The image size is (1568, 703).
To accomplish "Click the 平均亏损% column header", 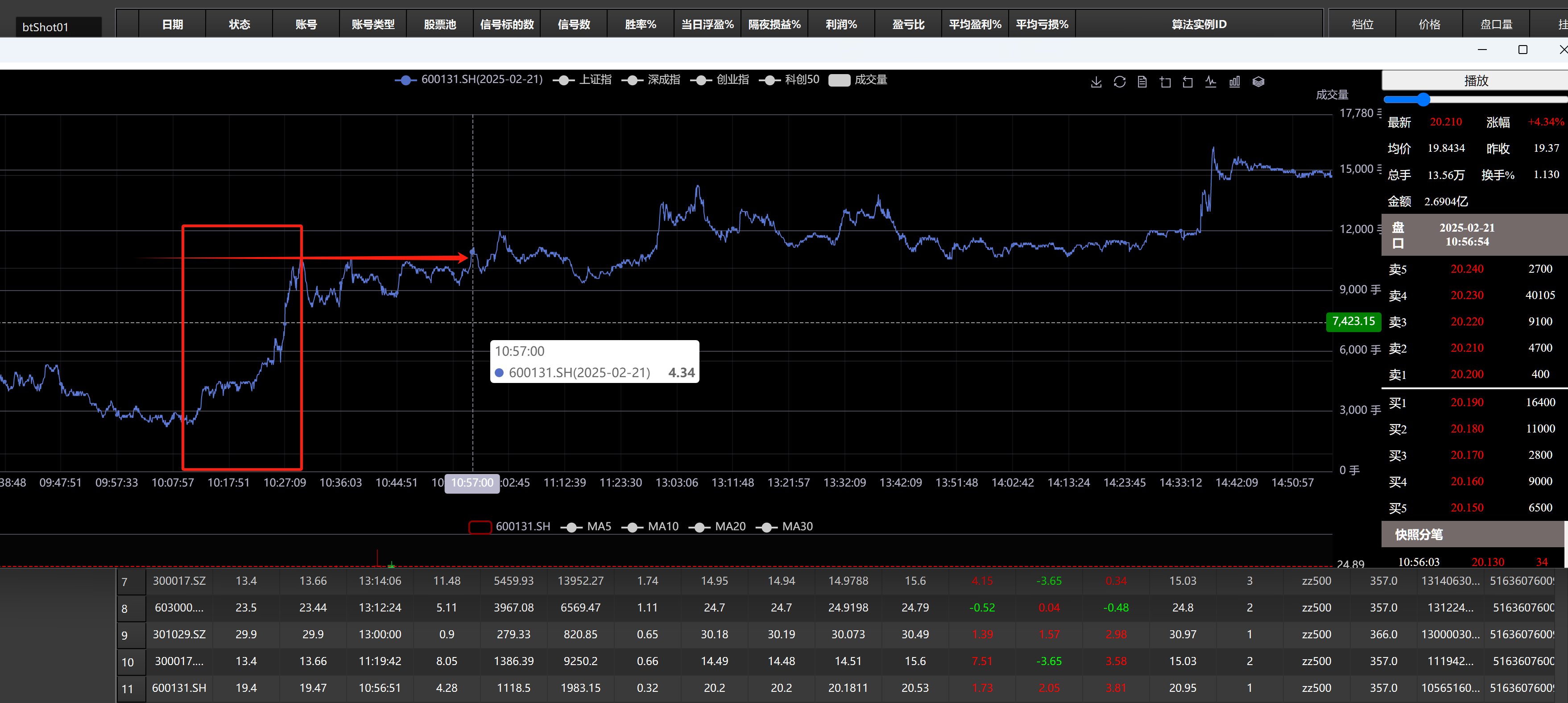I will coord(1042,25).
